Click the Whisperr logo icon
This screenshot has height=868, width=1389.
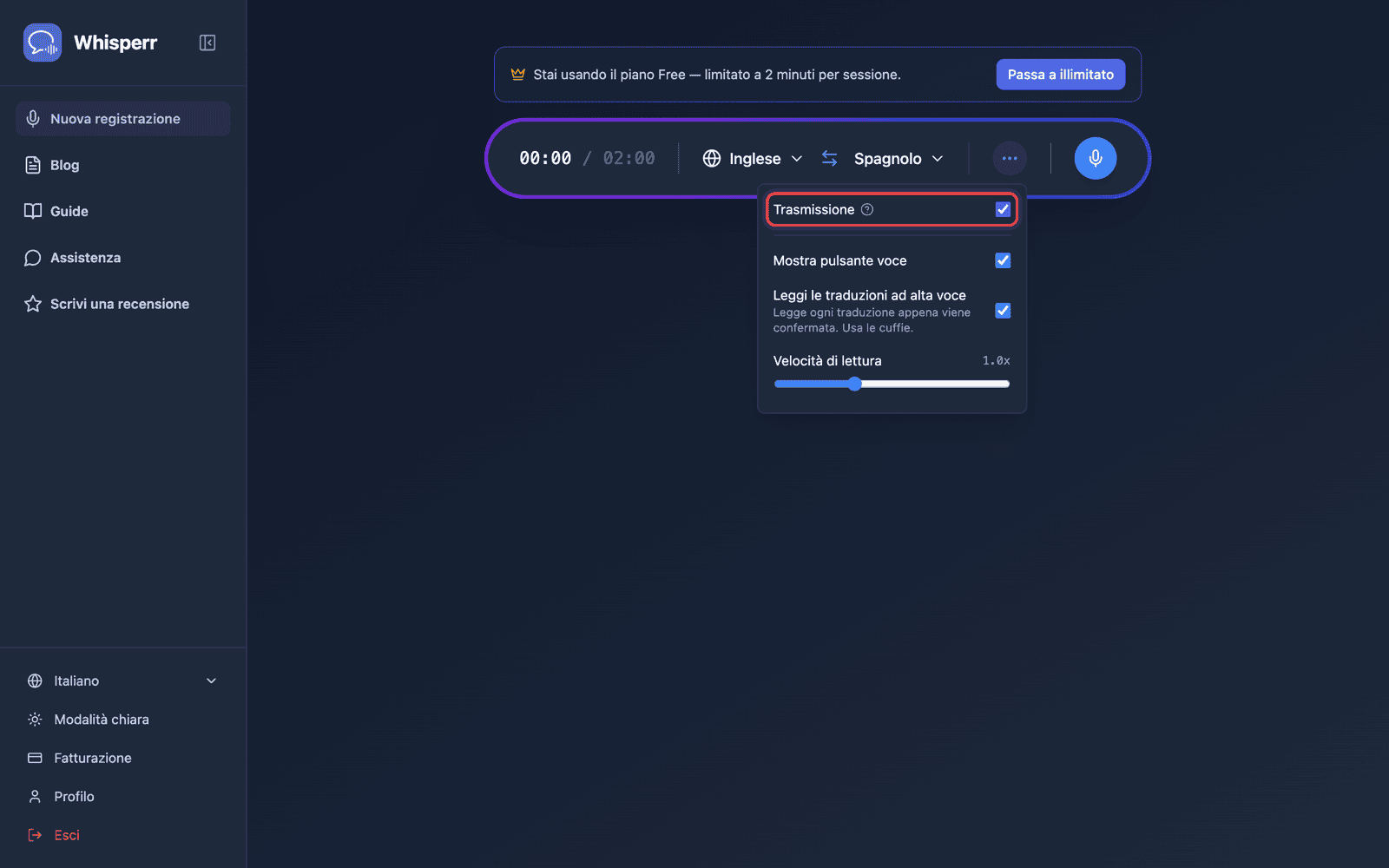(x=43, y=43)
